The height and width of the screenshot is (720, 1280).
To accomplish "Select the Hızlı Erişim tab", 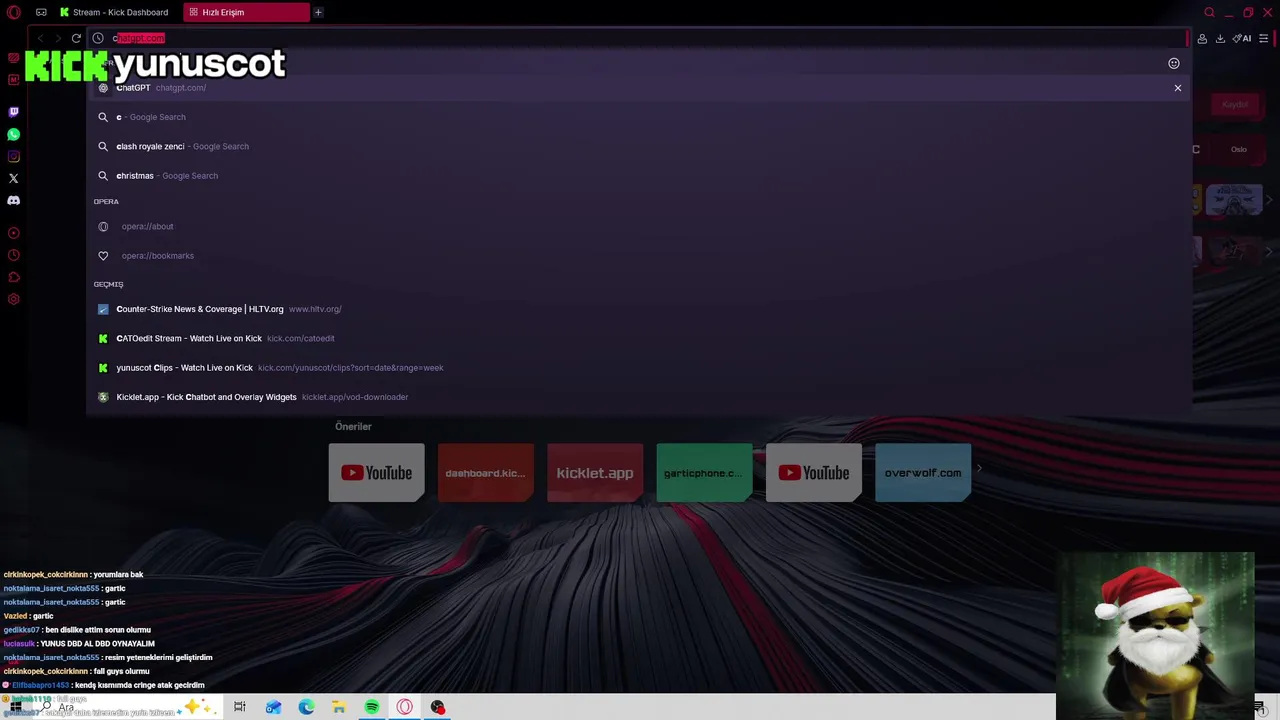I will click(x=246, y=12).
